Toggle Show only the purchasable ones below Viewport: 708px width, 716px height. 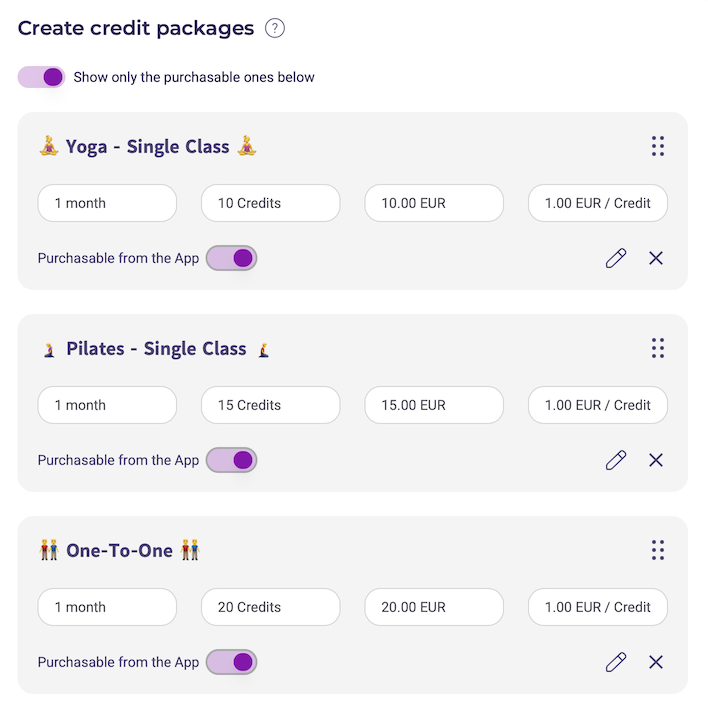click(41, 77)
